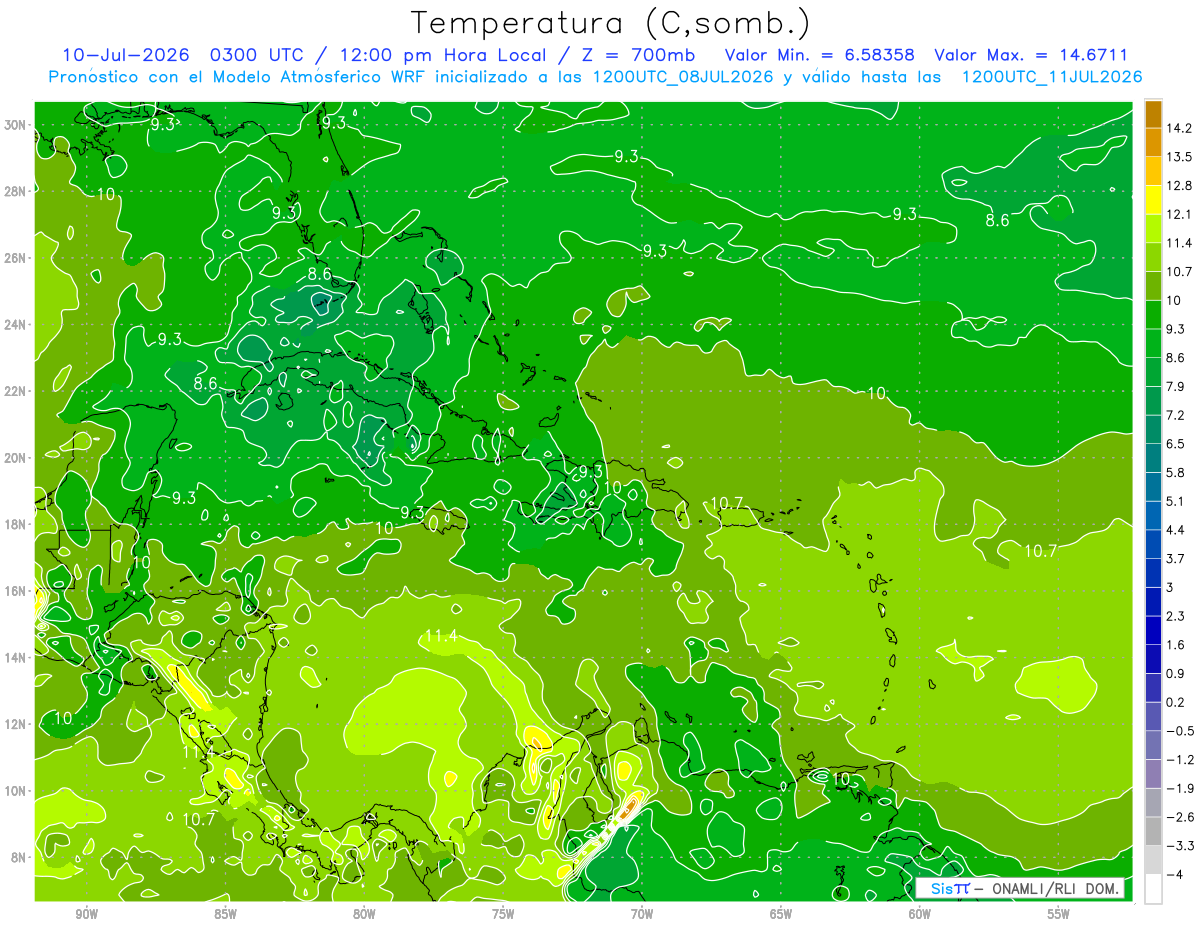Screen dimensions: 1200x927
Task: Click the title "Temperatura (C,somb.)"
Action: coord(611,23)
